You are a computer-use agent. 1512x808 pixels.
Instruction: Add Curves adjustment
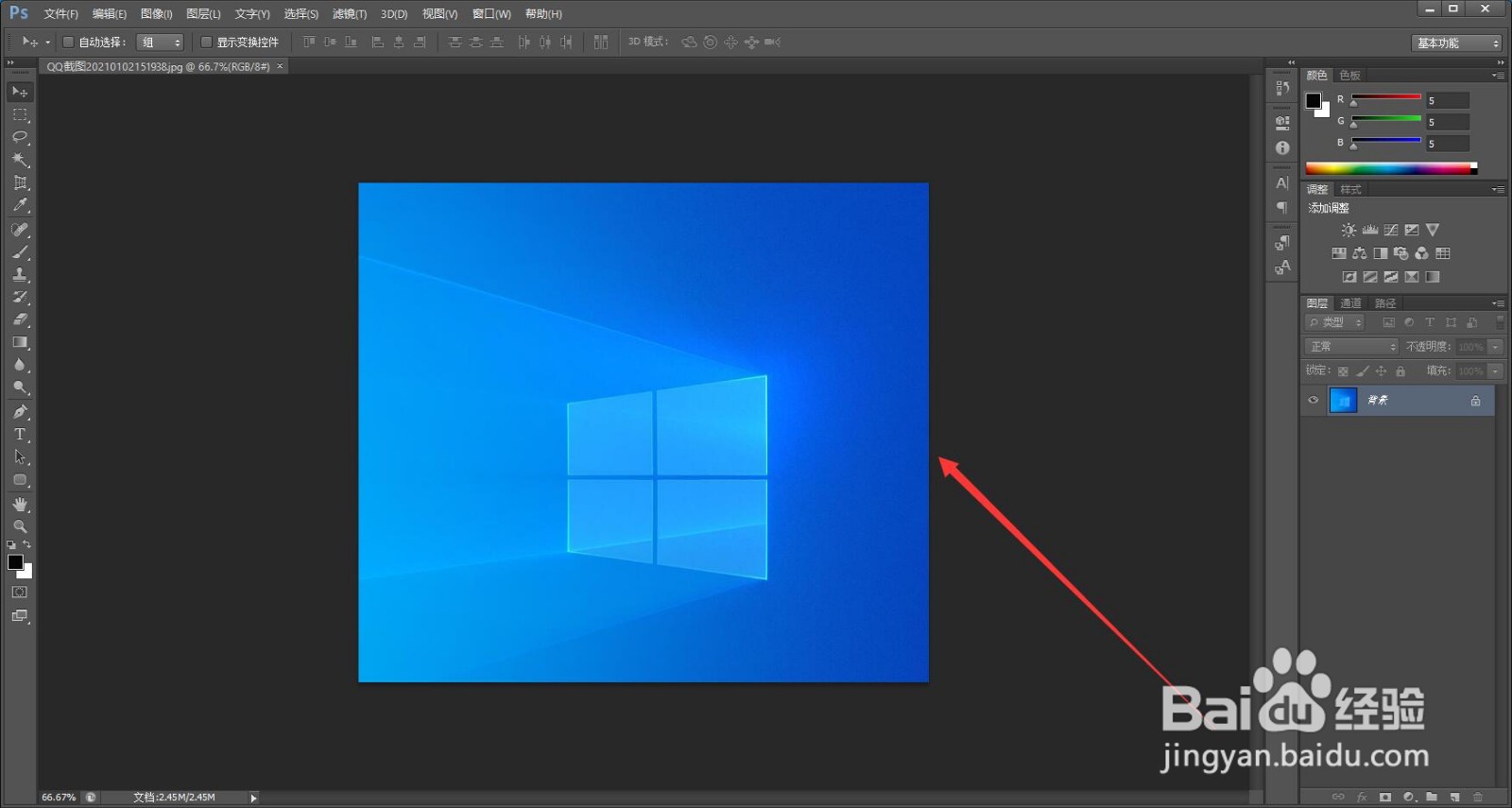coord(1391,230)
